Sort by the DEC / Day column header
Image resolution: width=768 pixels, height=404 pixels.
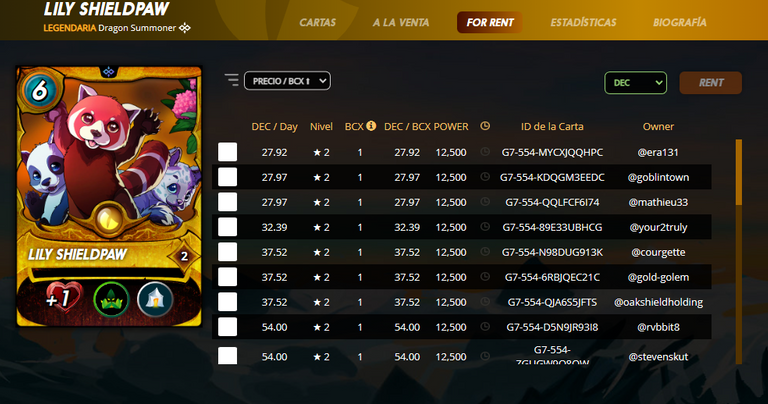(274, 126)
